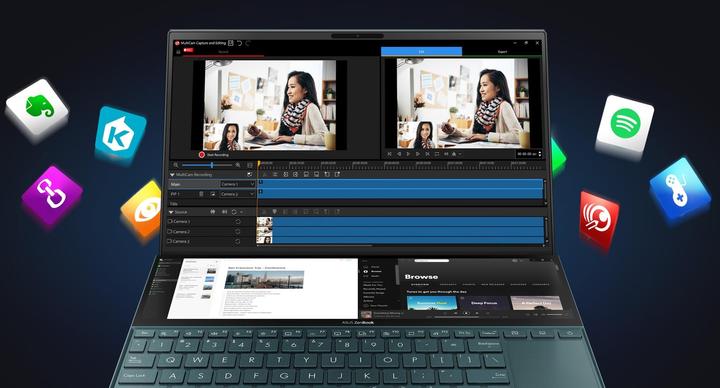
Task: Click the first icon right of Source label
Action: click(x=213, y=212)
